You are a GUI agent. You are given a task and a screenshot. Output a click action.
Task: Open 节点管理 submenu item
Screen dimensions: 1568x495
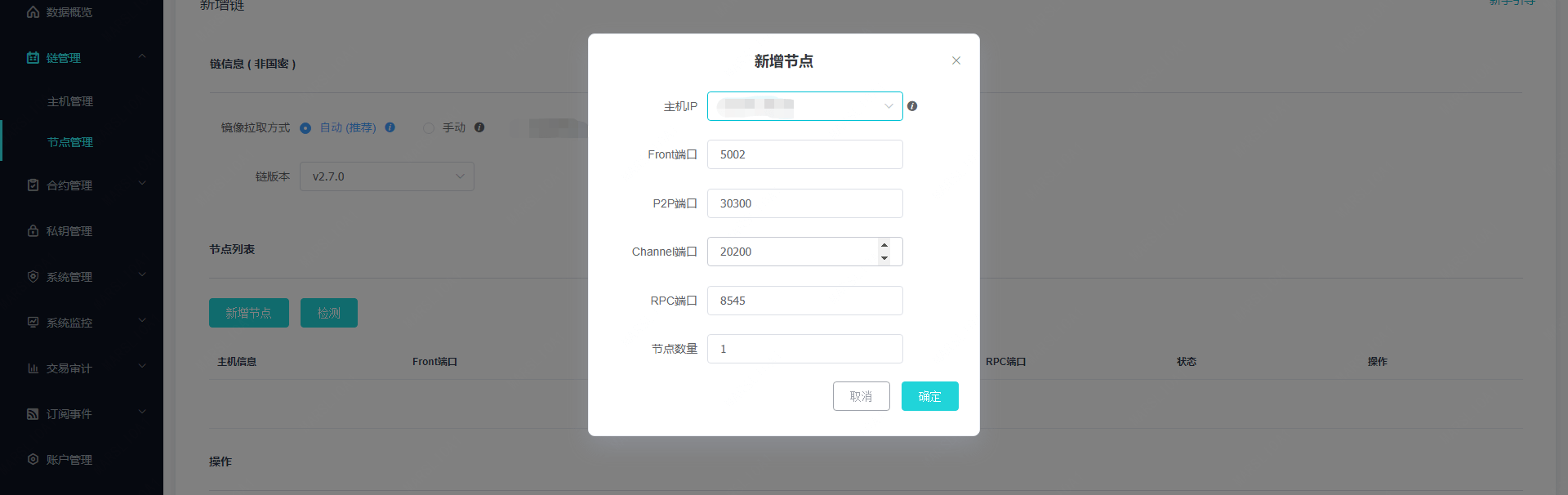[x=70, y=142]
